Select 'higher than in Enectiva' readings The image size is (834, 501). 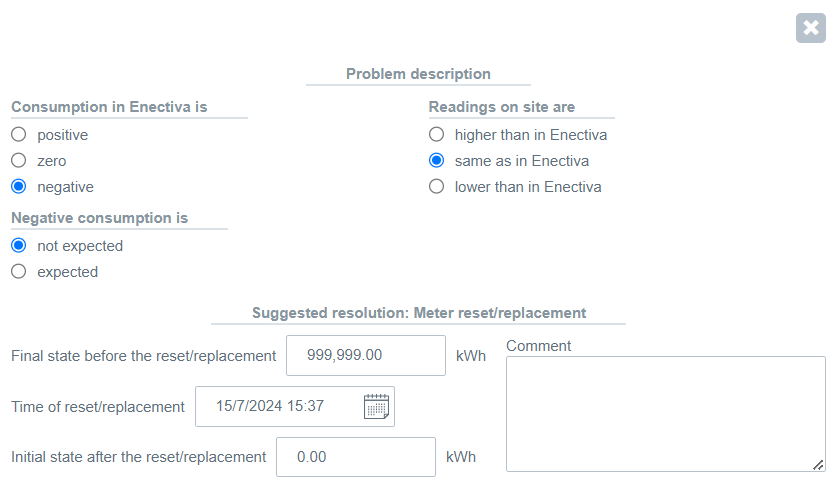pos(435,134)
